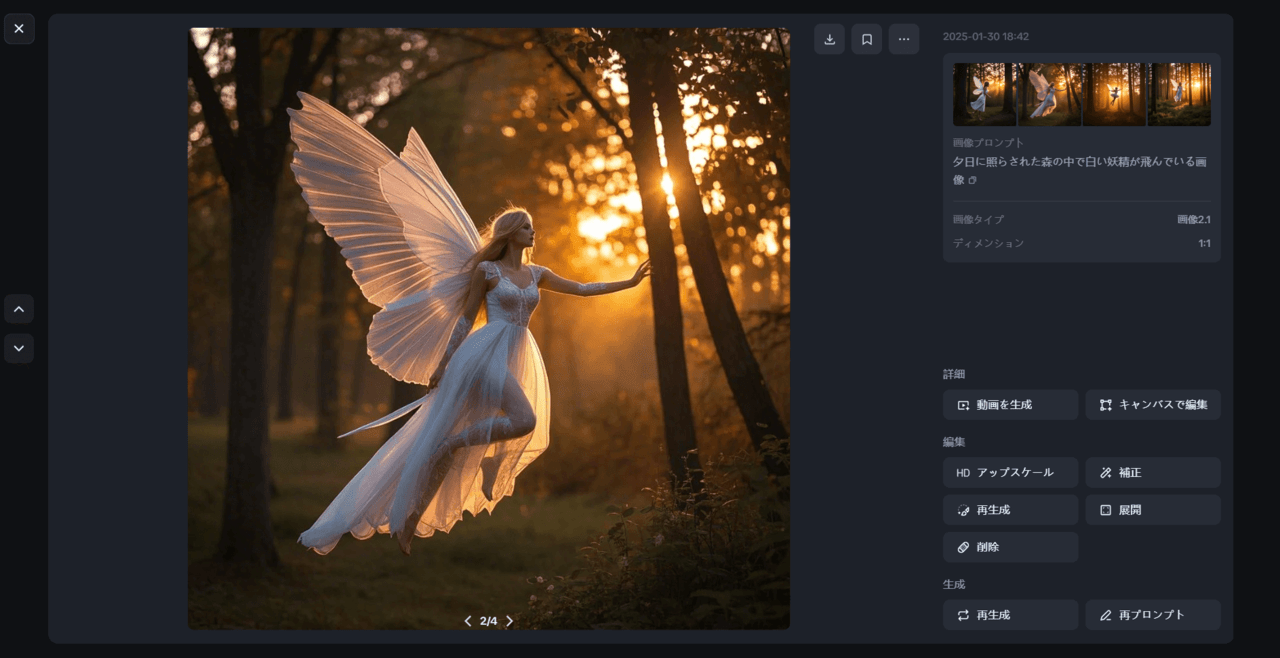Click the 展開 expand button
Image resolution: width=1280 pixels, height=658 pixels.
pos(1152,510)
